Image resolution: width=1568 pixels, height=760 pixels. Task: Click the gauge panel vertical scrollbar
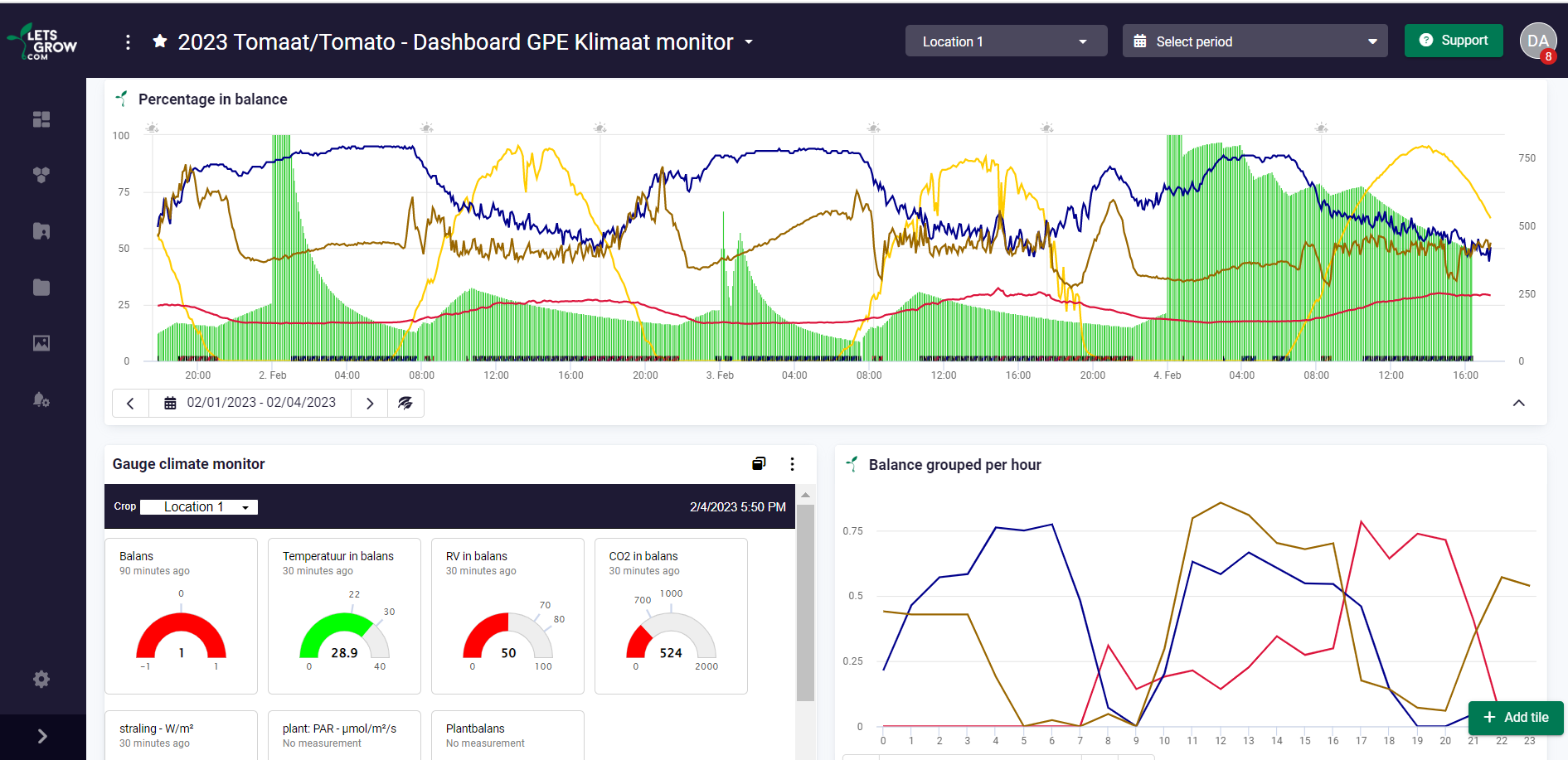pos(804,605)
